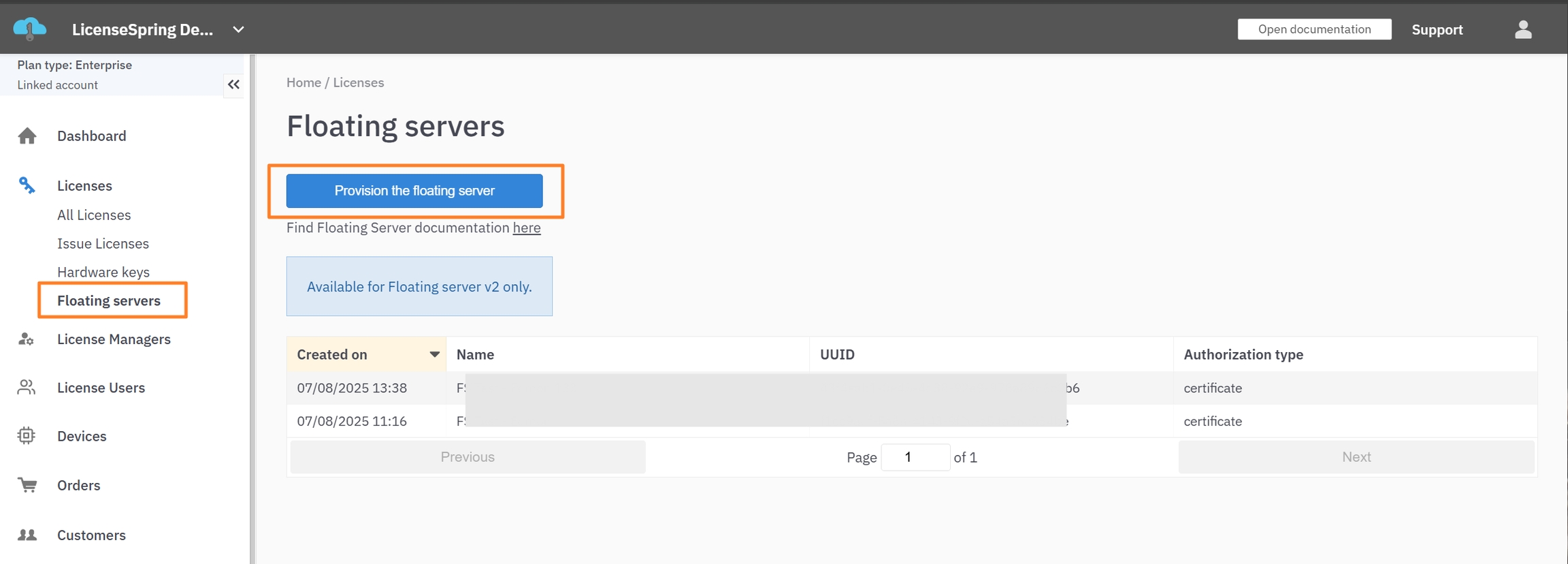This screenshot has height=564, width=1568.
Task: Collapse the sidebar with double-chevron button
Action: pyautogui.click(x=233, y=84)
